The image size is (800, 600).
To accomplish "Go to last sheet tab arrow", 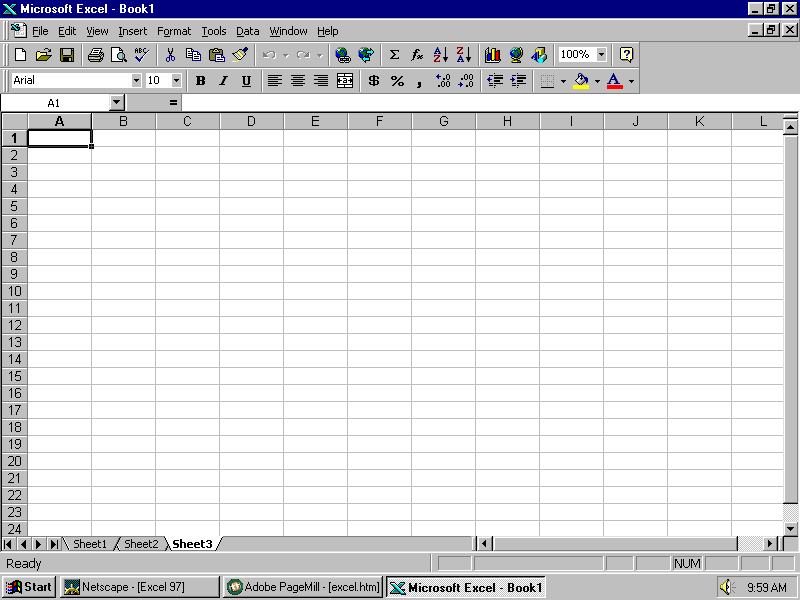I will pyautogui.click(x=54, y=544).
